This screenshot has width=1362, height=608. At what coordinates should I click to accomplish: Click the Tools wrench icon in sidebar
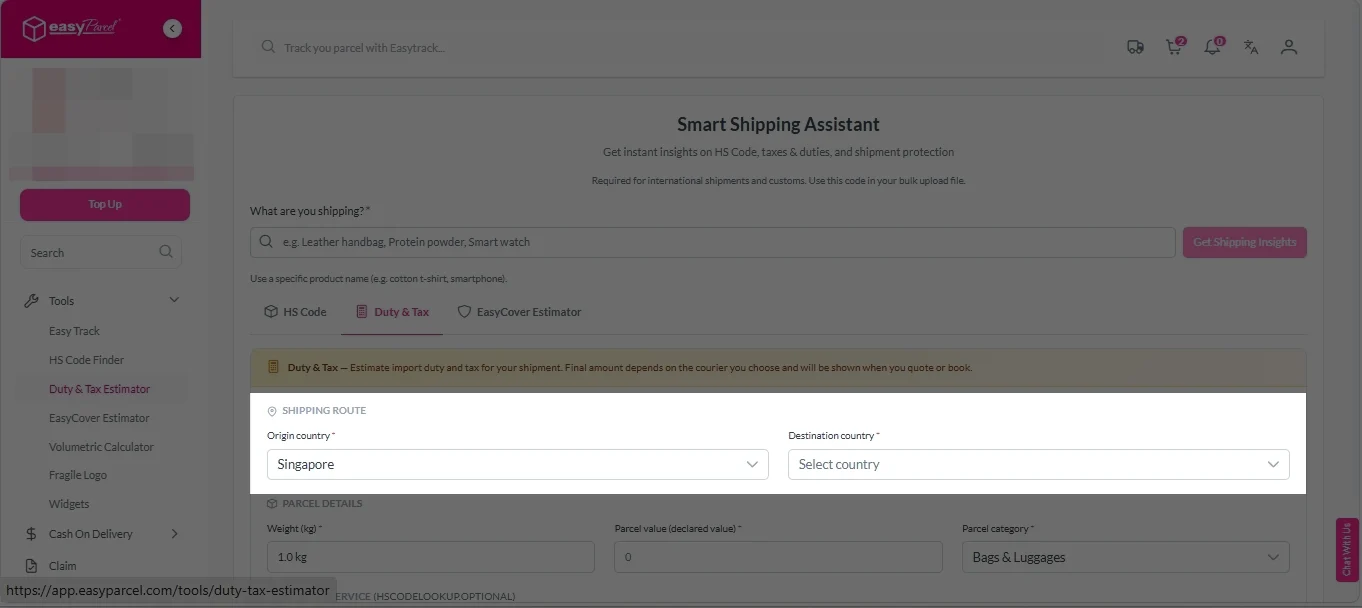(x=33, y=300)
